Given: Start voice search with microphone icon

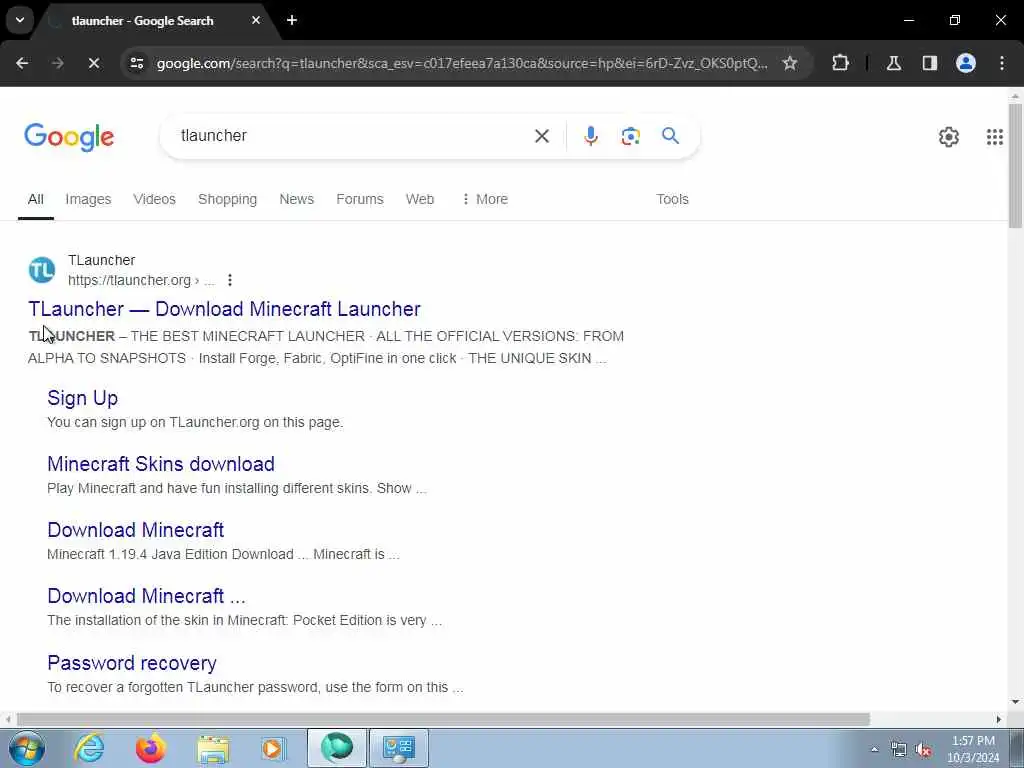Looking at the screenshot, I should [x=590, y=136].
